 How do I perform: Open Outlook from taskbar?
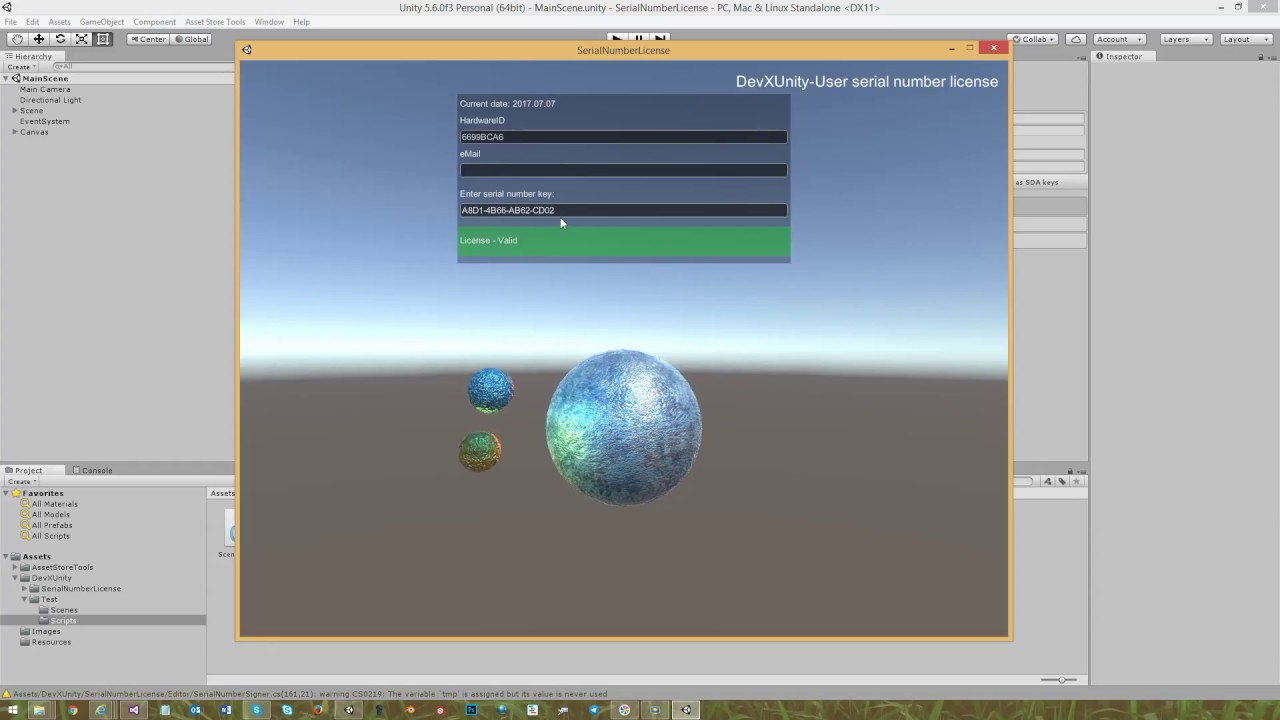tap(195, 710)
